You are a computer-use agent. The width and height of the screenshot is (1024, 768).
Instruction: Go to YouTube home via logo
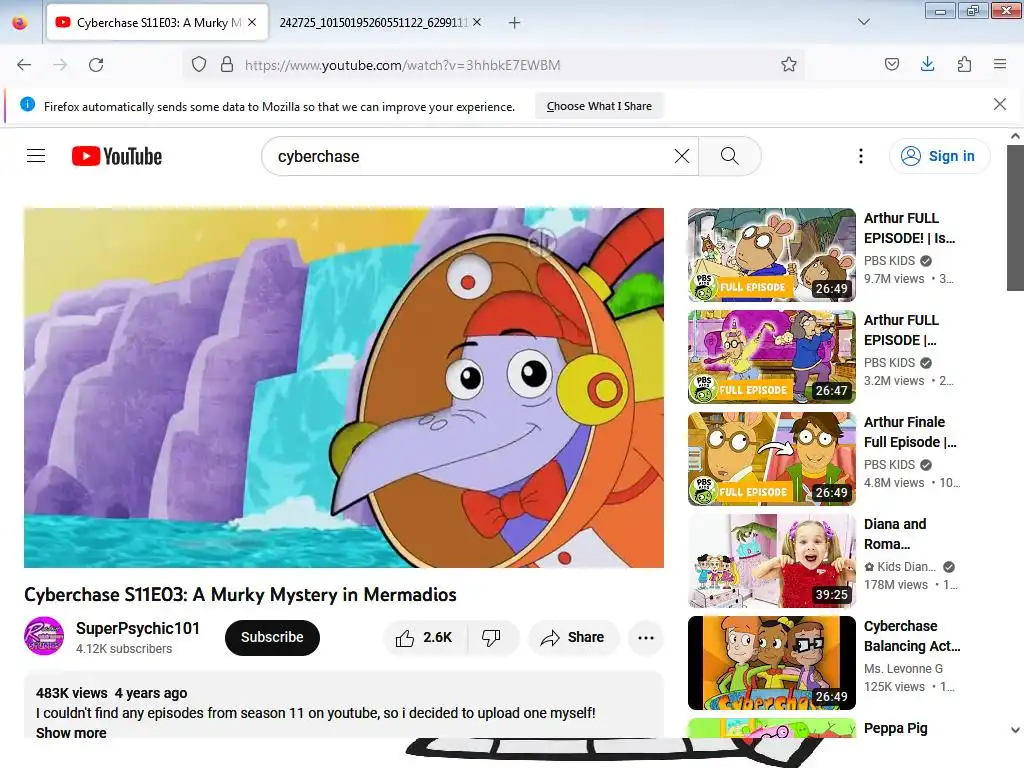coord(117,156)
